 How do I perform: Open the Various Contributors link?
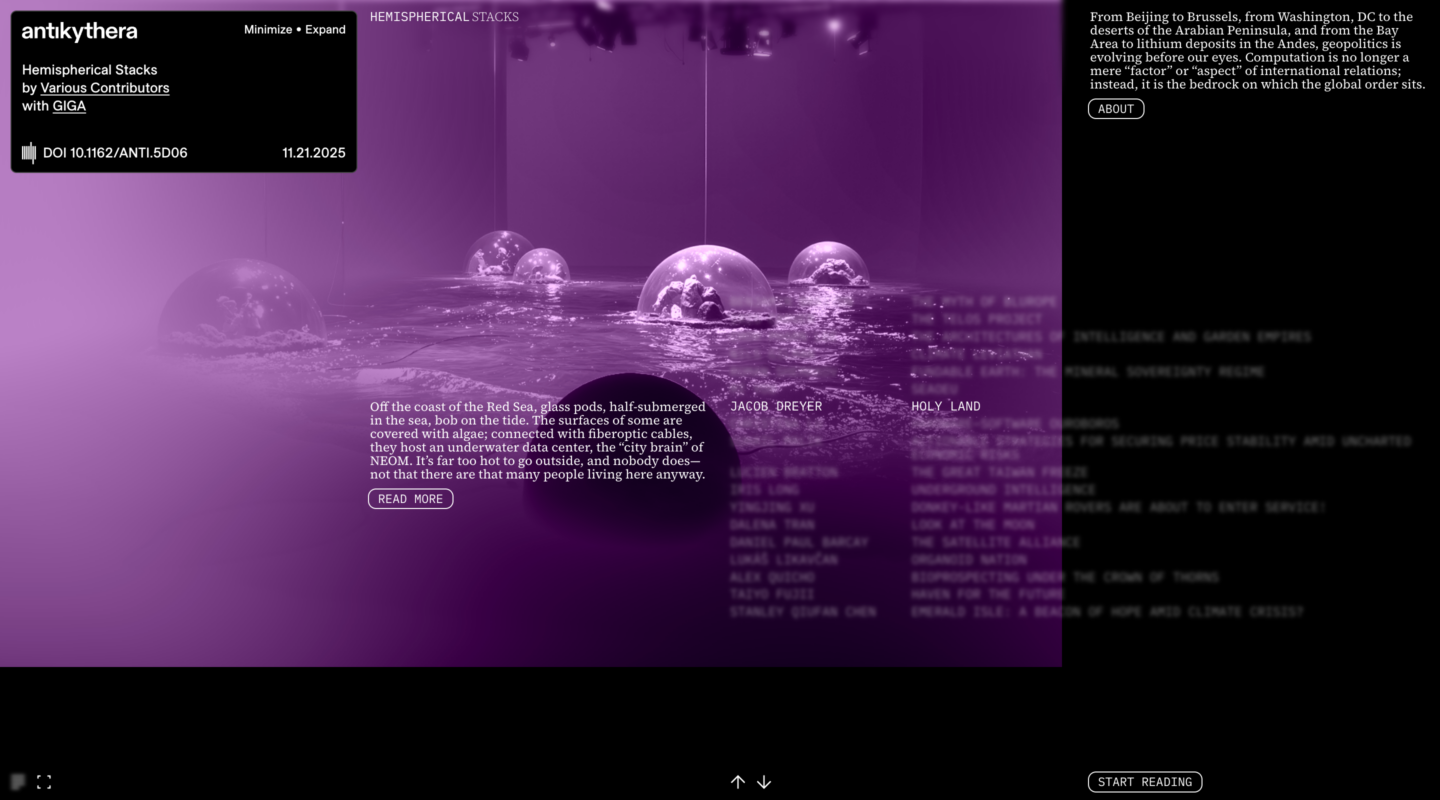tap(104, 88)
